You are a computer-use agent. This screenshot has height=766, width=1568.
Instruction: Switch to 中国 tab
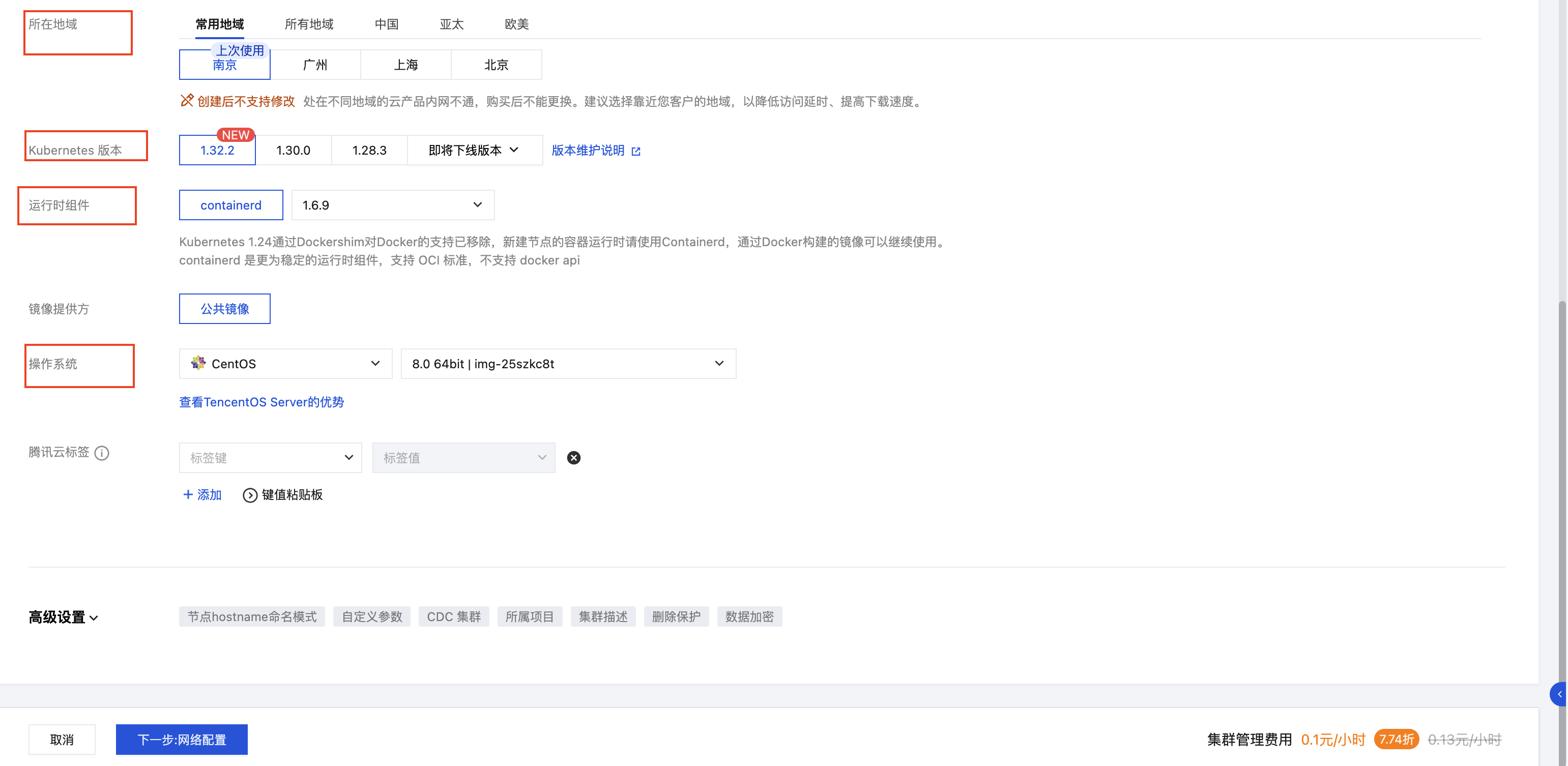pos(387,24)
